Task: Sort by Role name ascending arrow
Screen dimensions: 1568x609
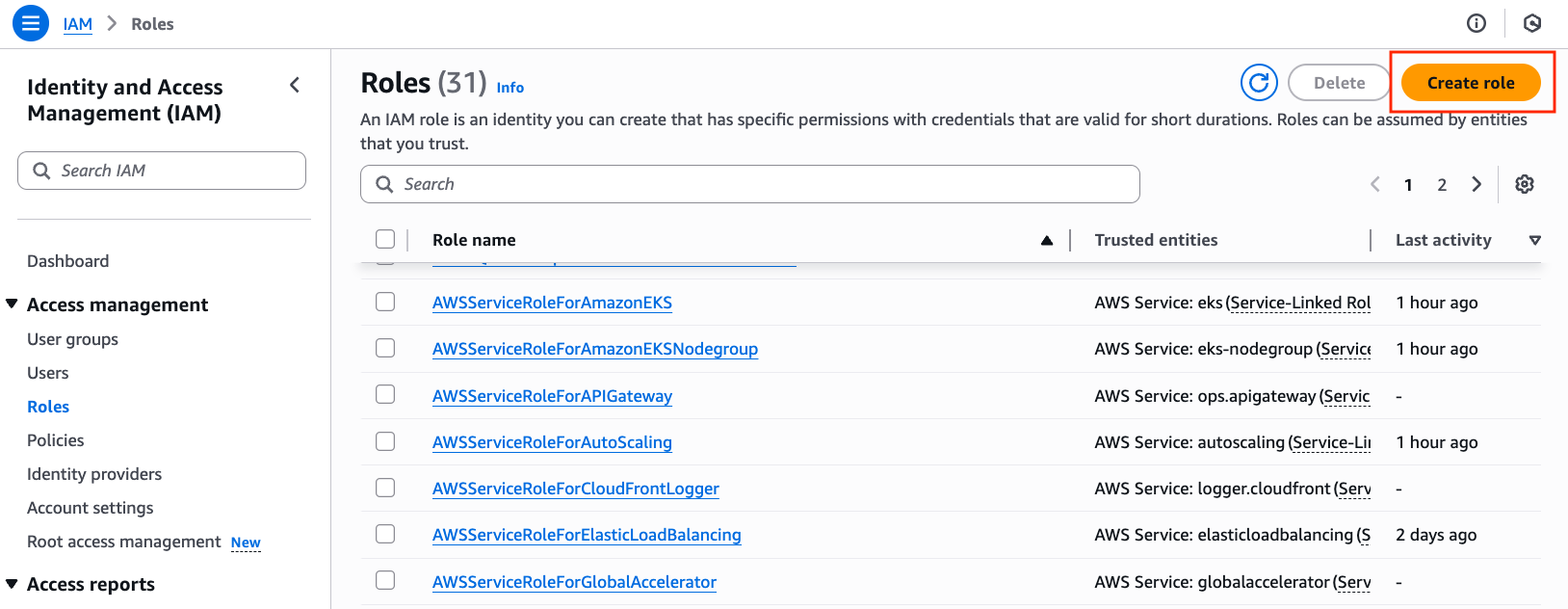Action: pyautogui.click(x=1047, y=240)
